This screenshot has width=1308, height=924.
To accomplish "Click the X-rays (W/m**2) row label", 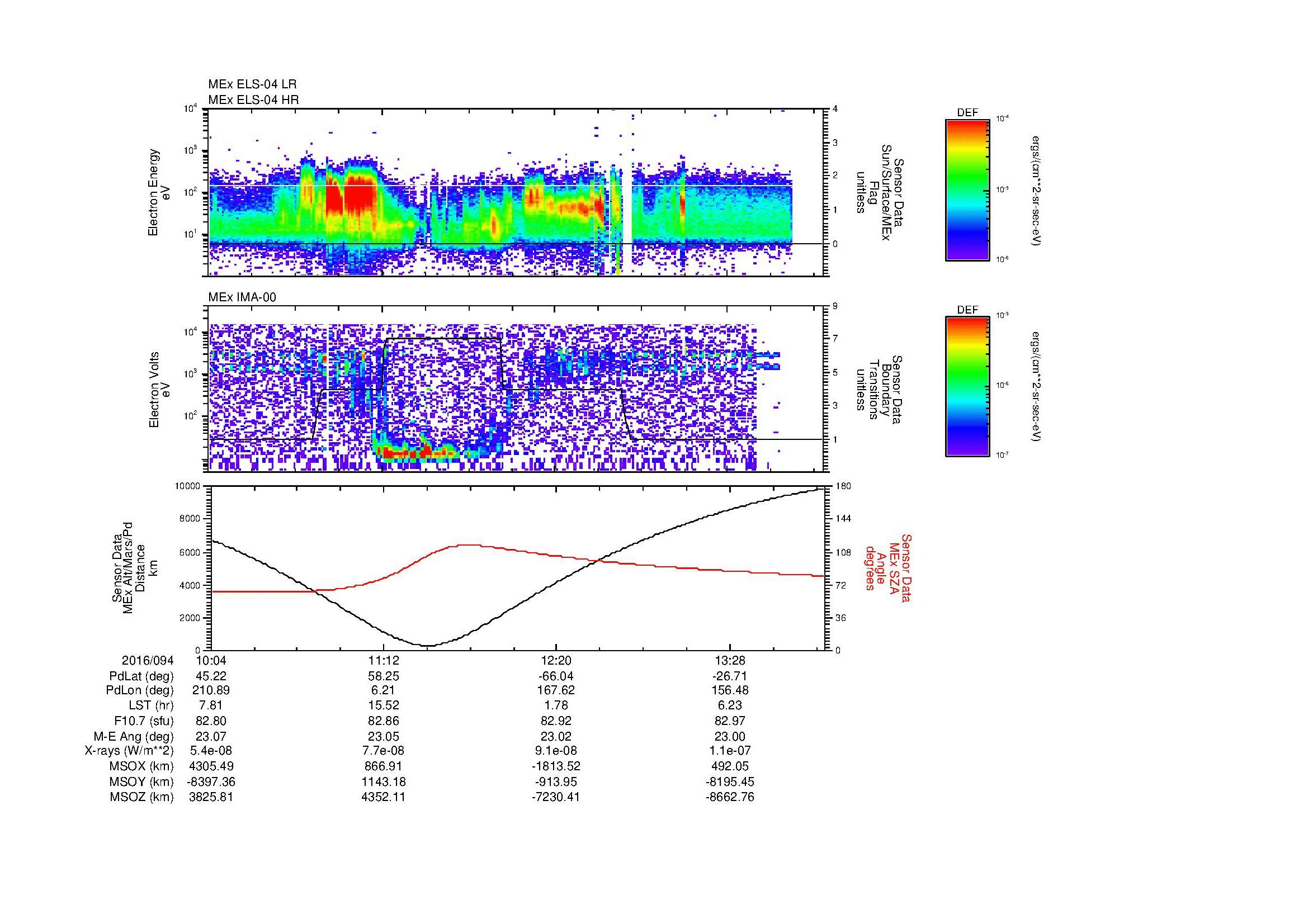I will [x=129, y=751].
